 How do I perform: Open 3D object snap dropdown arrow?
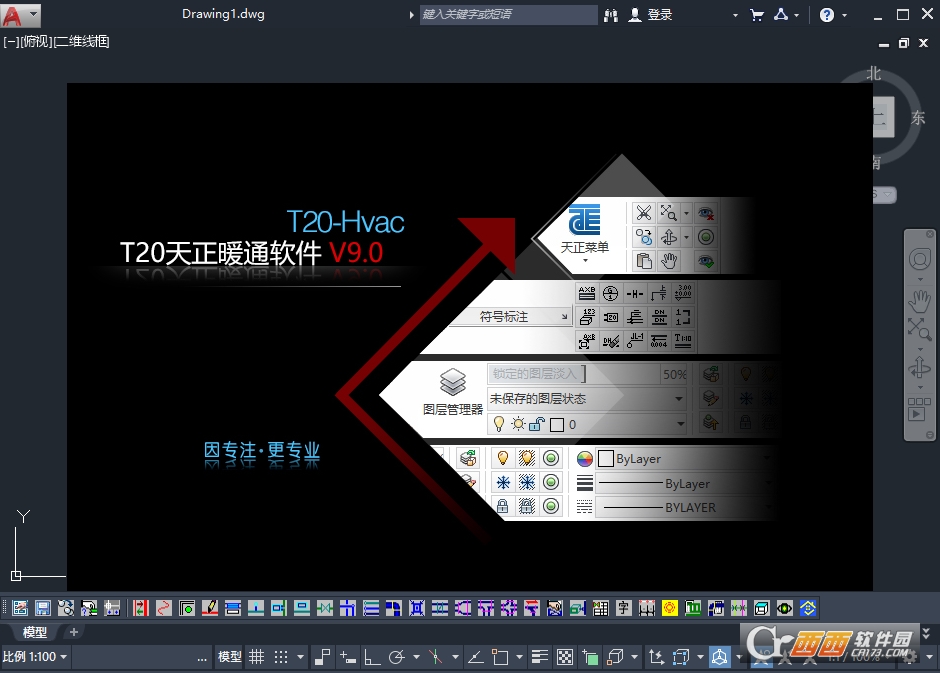pos(634,657)
